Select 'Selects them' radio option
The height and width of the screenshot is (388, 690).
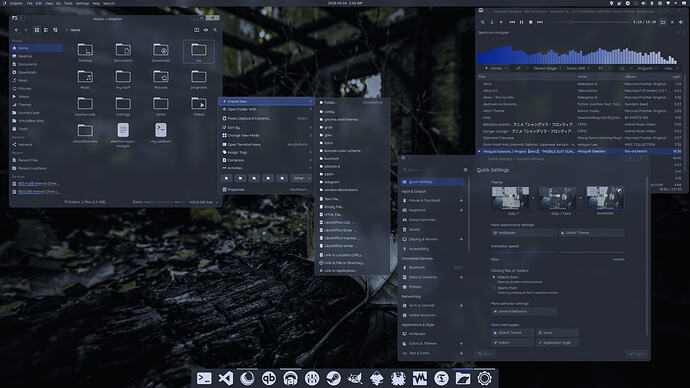coord(494,278)
